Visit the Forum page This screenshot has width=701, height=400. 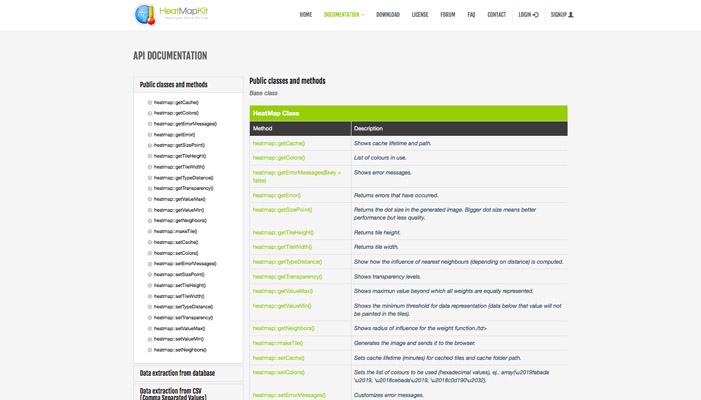[448, 15]
